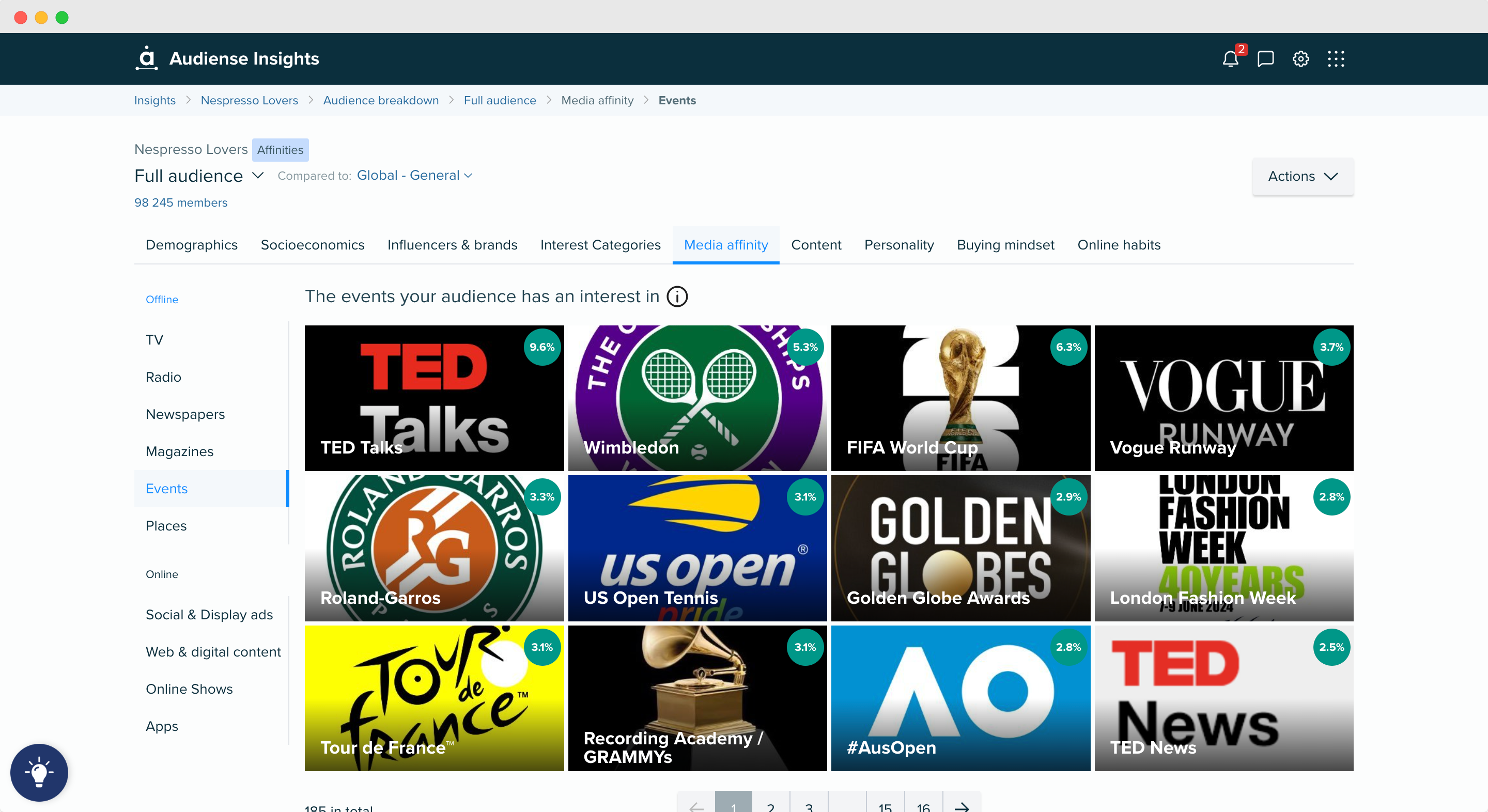
Task: Click Media affinity breadcrumb
Action: pyautogui.click(x=597, y=100)
